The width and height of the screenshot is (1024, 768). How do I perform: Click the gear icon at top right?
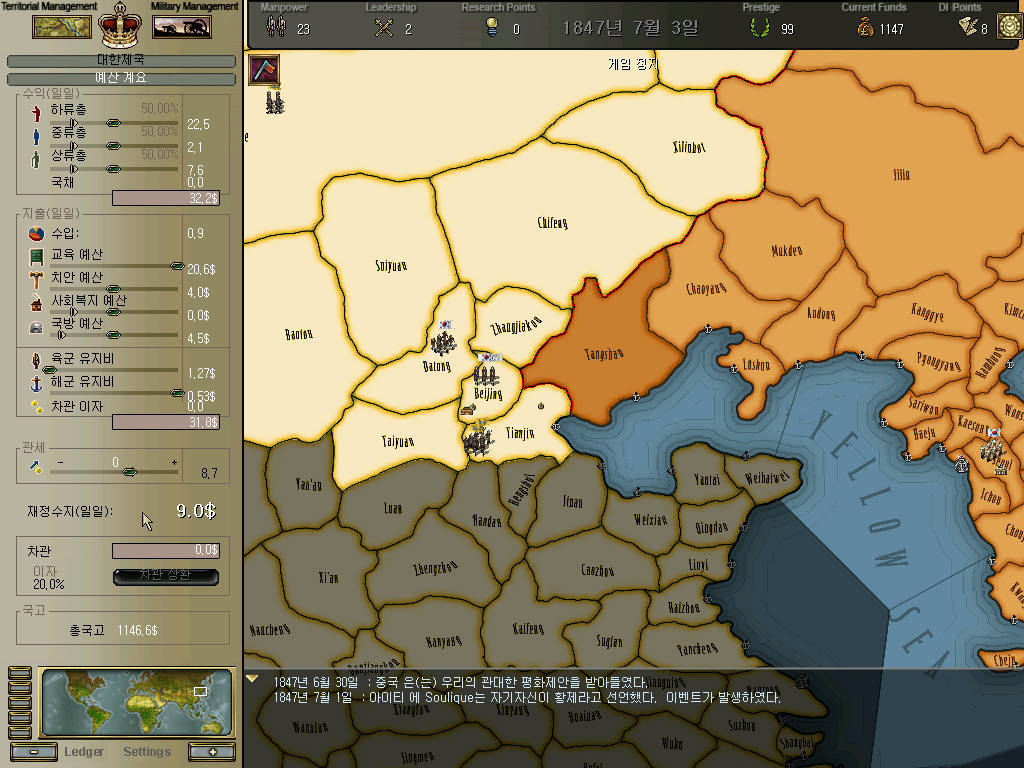point(1010,27)
